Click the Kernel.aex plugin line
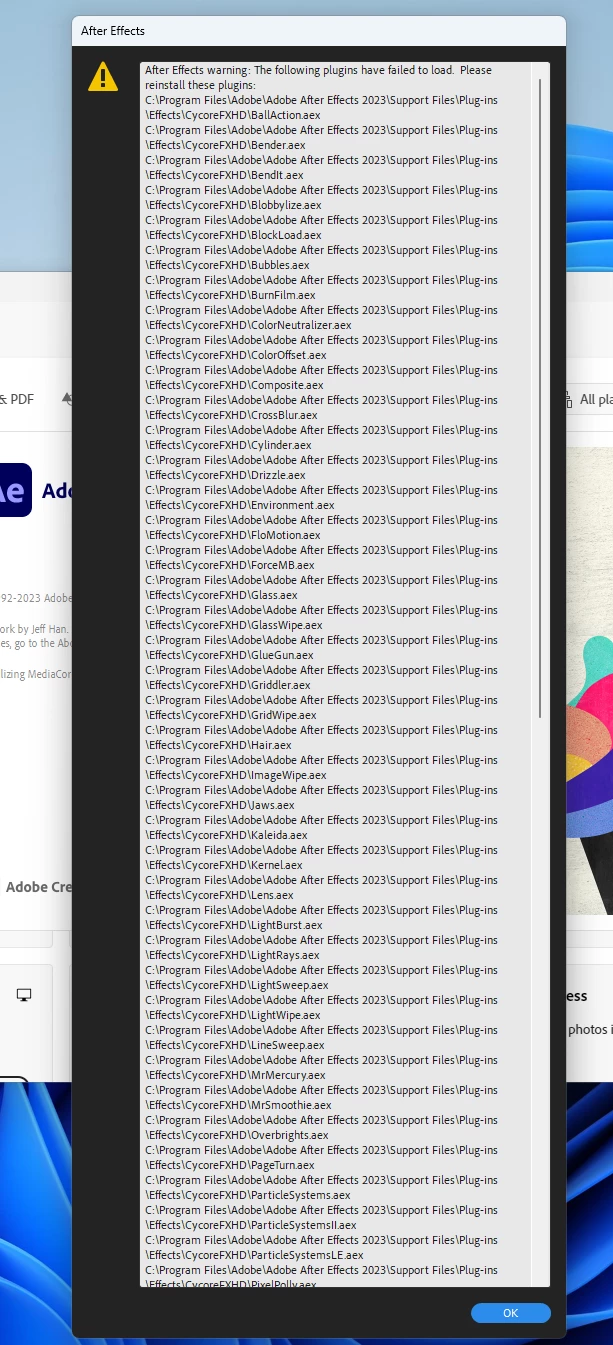 pos(224,865)
